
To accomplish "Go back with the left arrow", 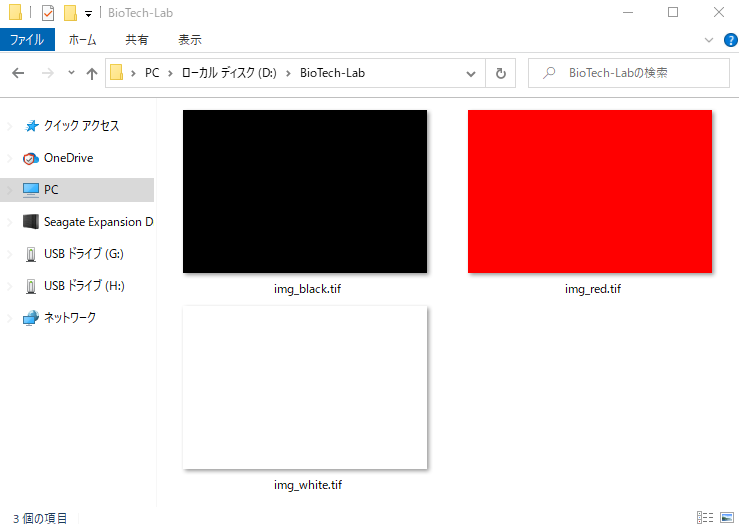I will click(18, 73).
